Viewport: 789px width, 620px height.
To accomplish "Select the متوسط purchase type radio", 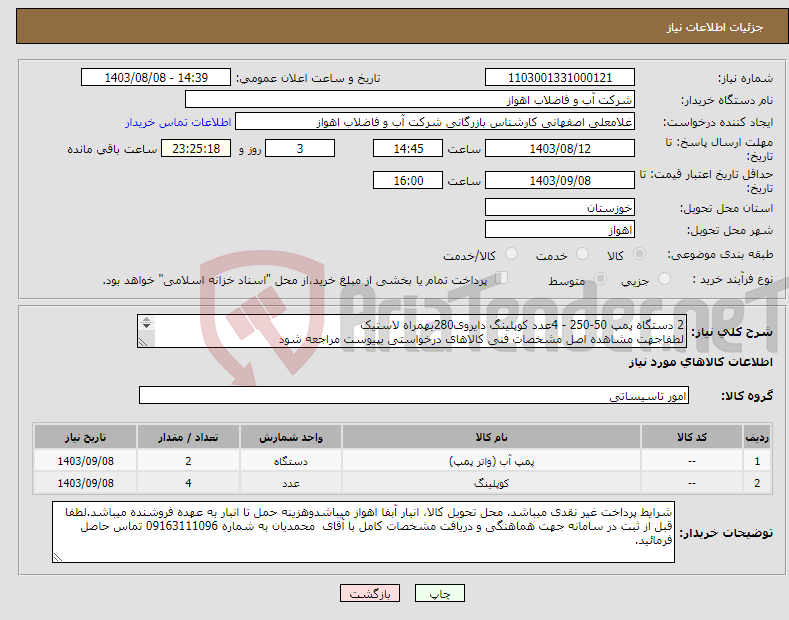I will coord(600,279).
